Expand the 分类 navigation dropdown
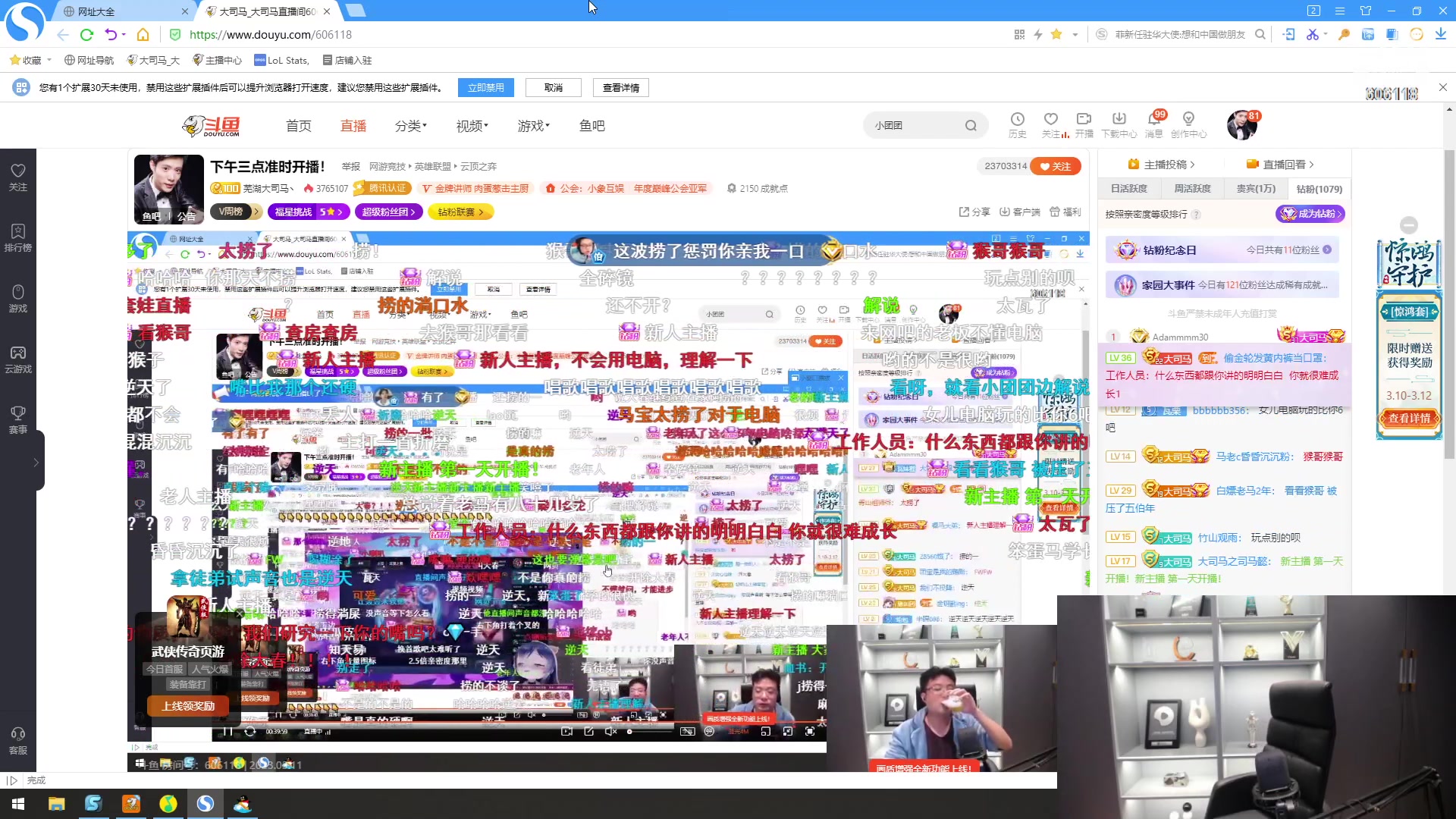Viewport: 1456px width, 819px height. [x=411, y=126]
